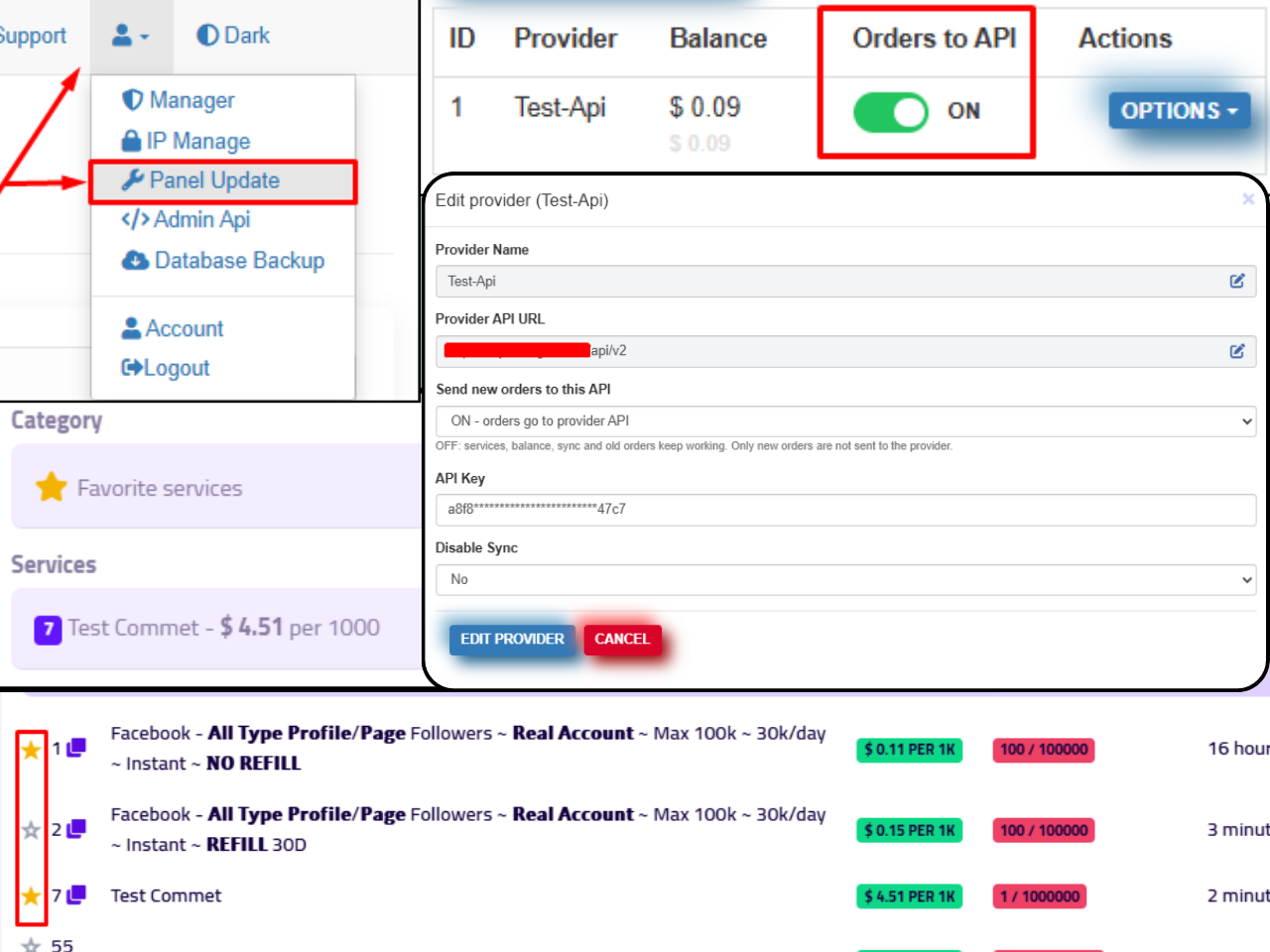Click the "Test Commet" service name in the list
This screenshot has width=1270, height=952.
(166, 895)
